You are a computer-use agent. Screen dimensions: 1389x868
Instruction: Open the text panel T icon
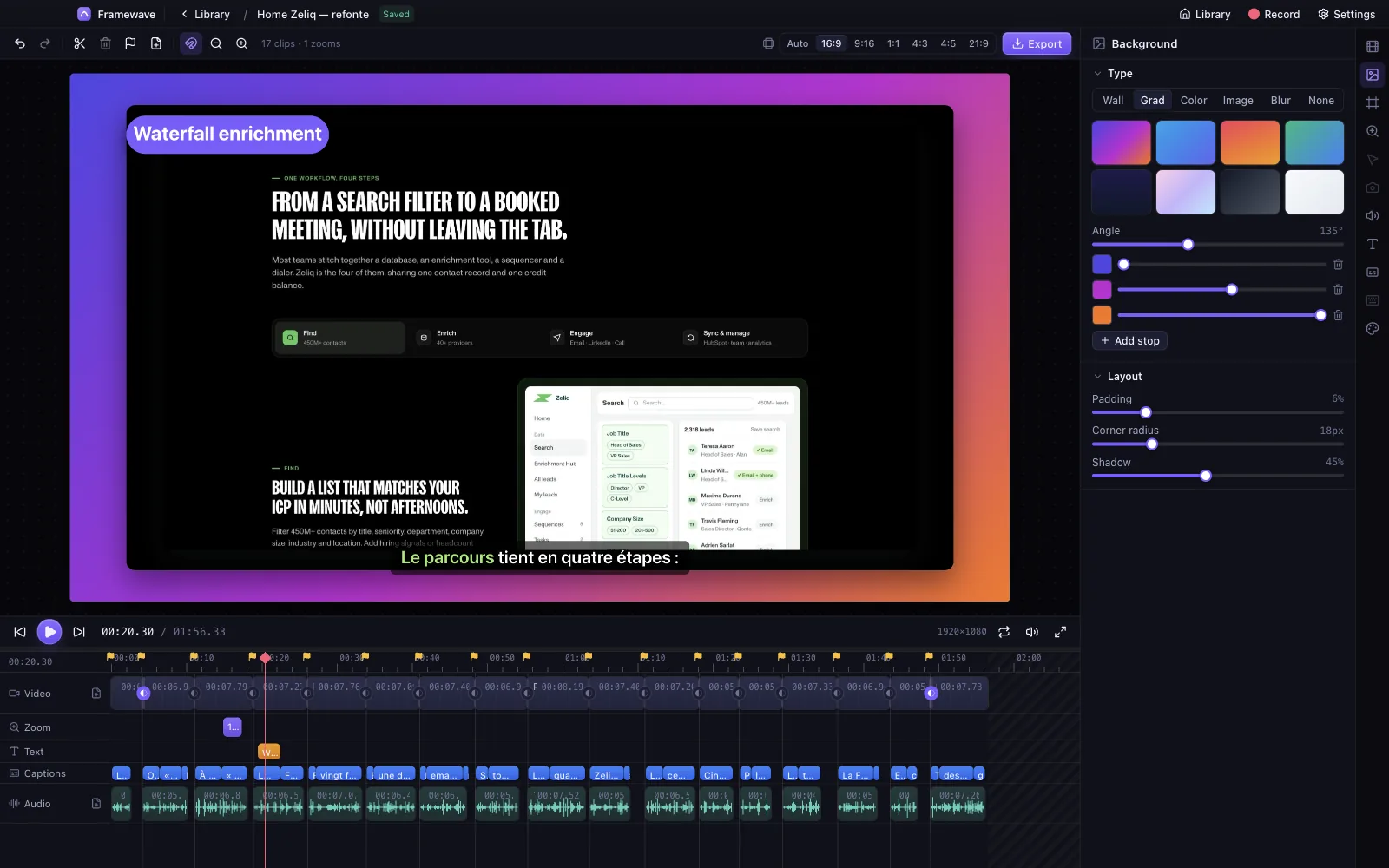click(x=1373, y=244)
